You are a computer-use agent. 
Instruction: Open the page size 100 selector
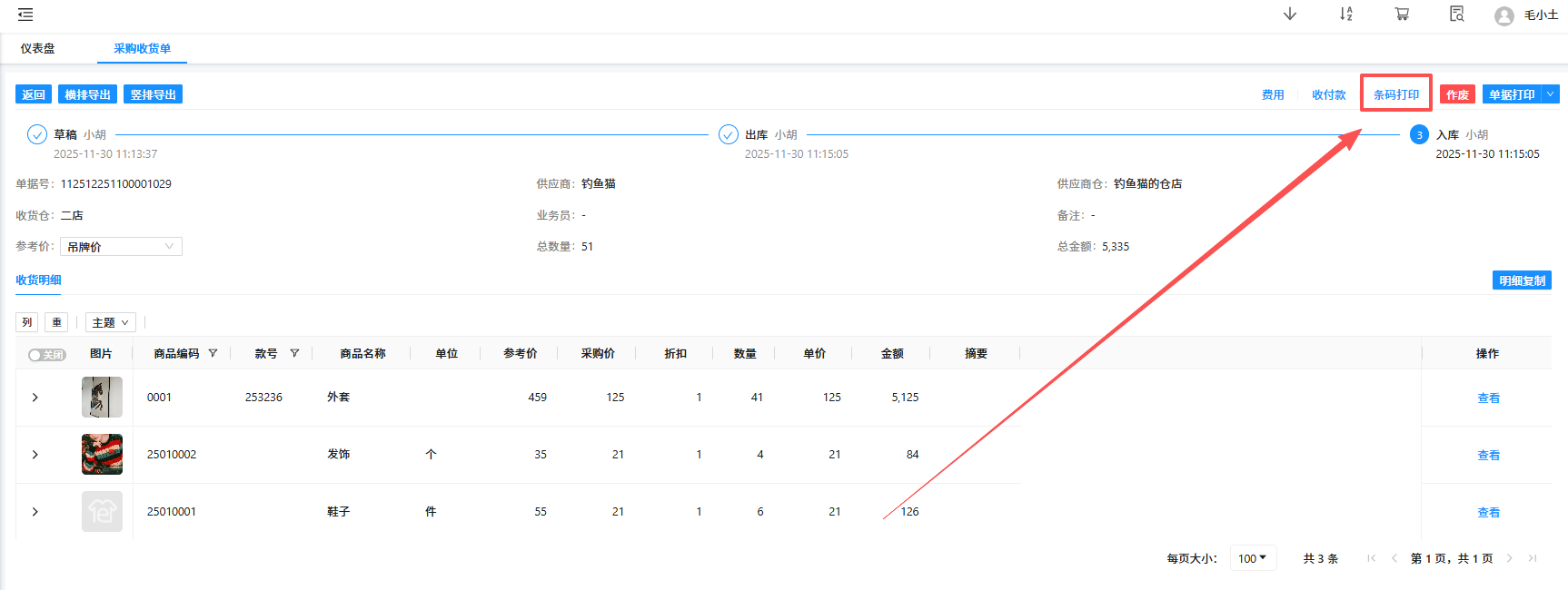point(1253,558)
